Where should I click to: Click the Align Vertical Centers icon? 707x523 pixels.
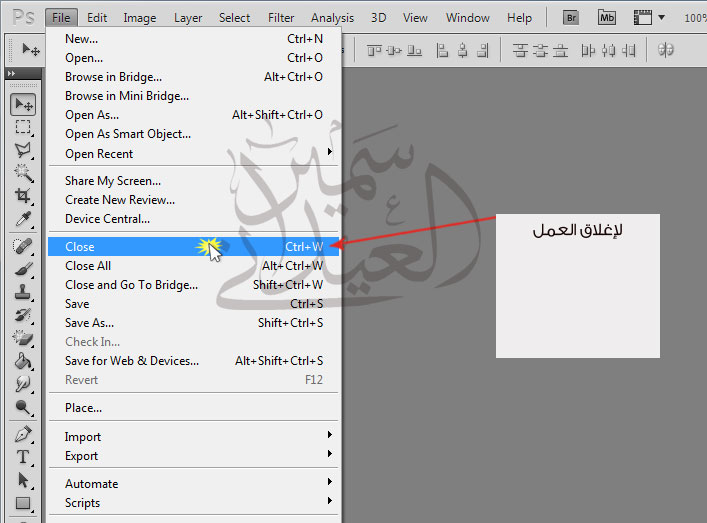point(394,50)
